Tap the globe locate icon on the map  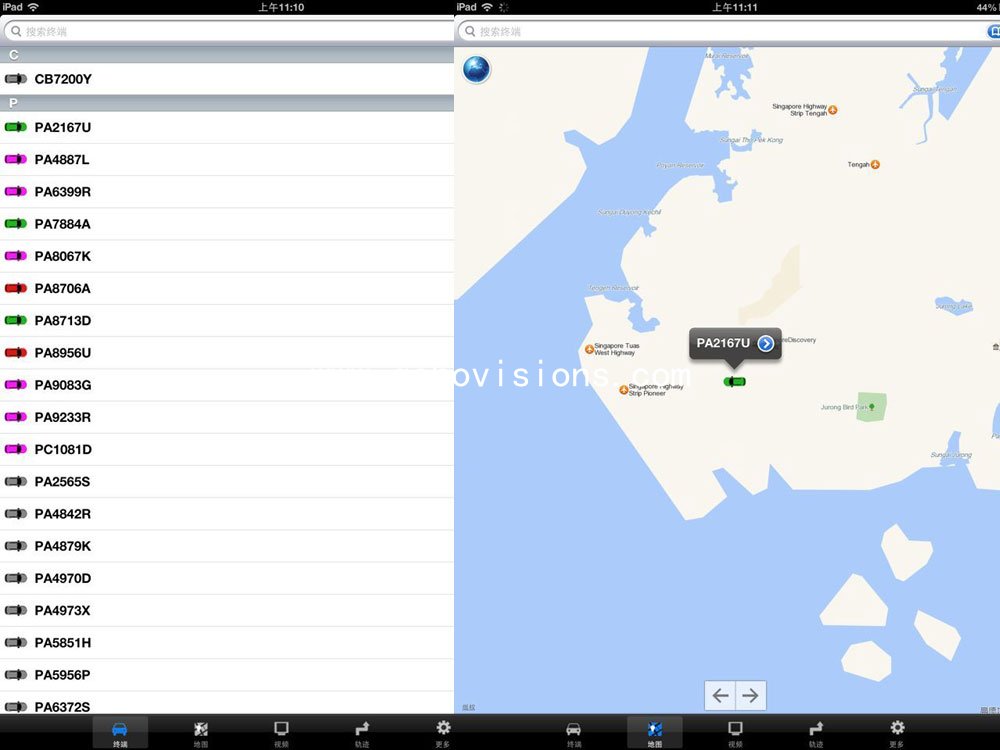click(x=476, y=69)
